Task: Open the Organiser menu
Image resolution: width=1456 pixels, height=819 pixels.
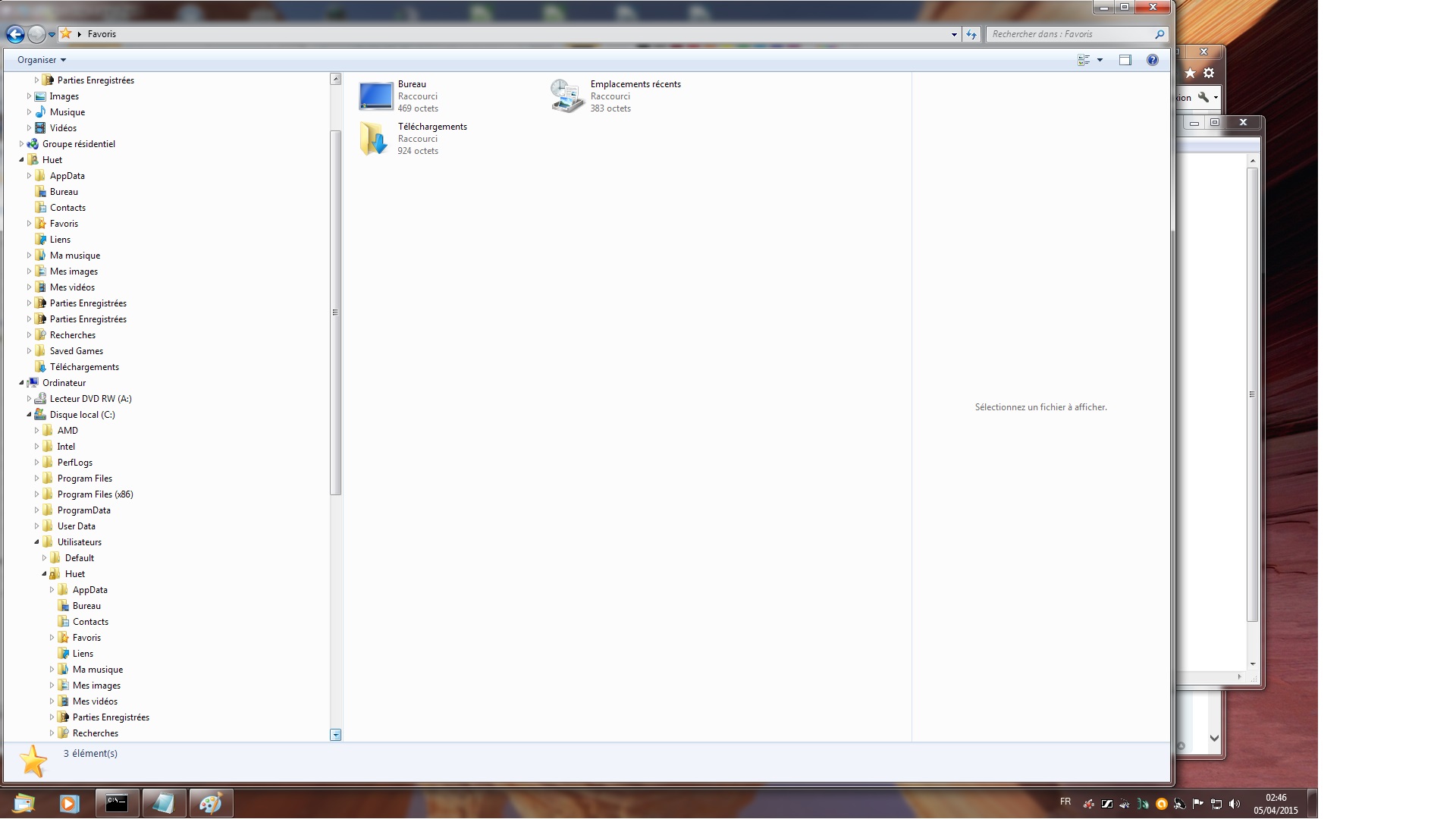Action: [x=42, y=60]
